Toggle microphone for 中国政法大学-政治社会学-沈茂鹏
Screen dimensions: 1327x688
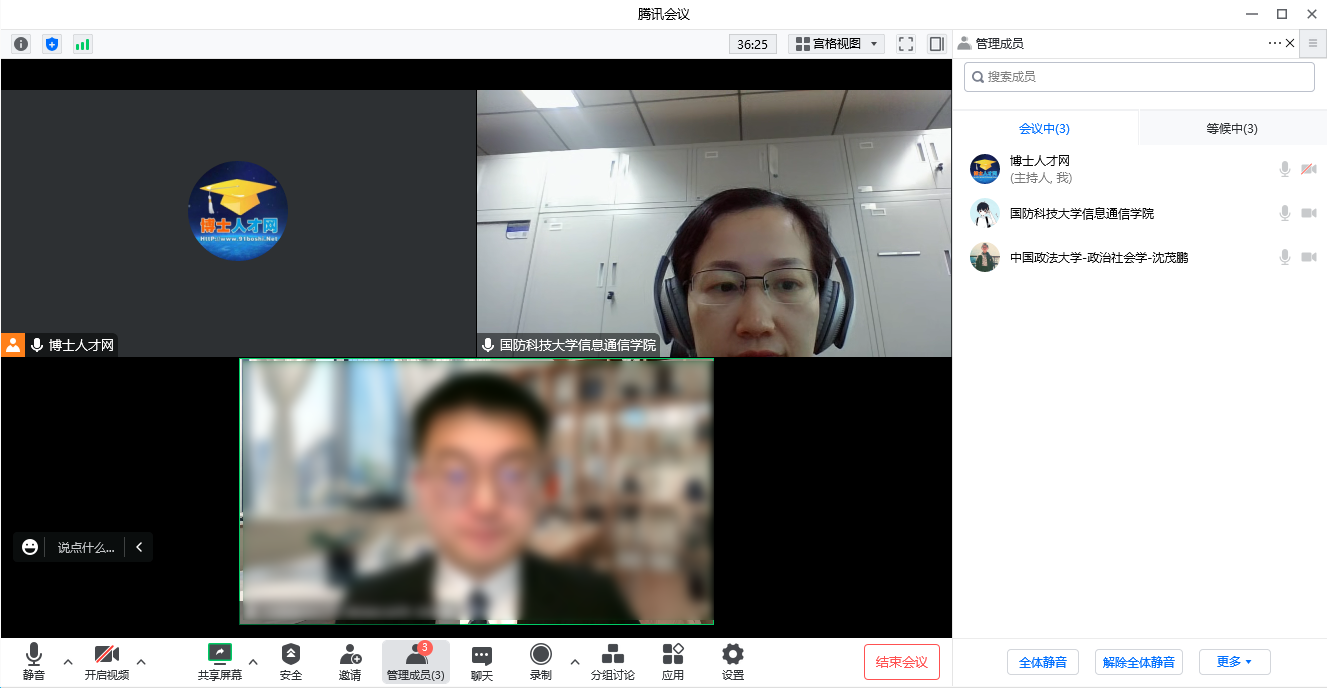click(1285, 257)
